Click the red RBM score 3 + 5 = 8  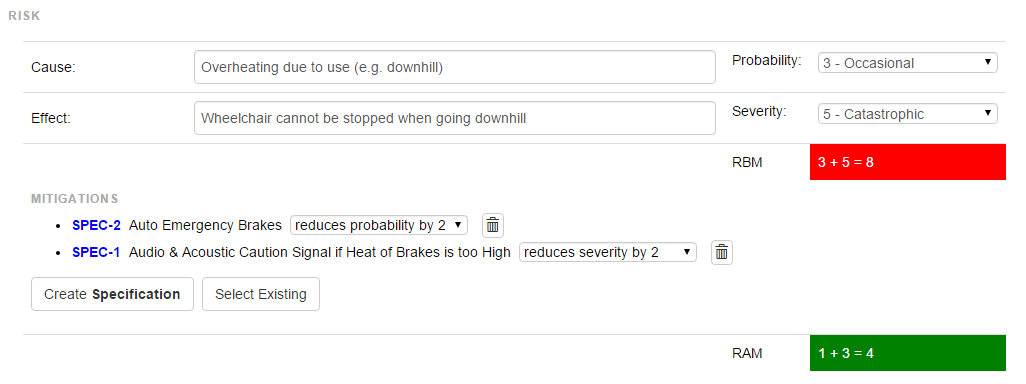coord(908,162)
